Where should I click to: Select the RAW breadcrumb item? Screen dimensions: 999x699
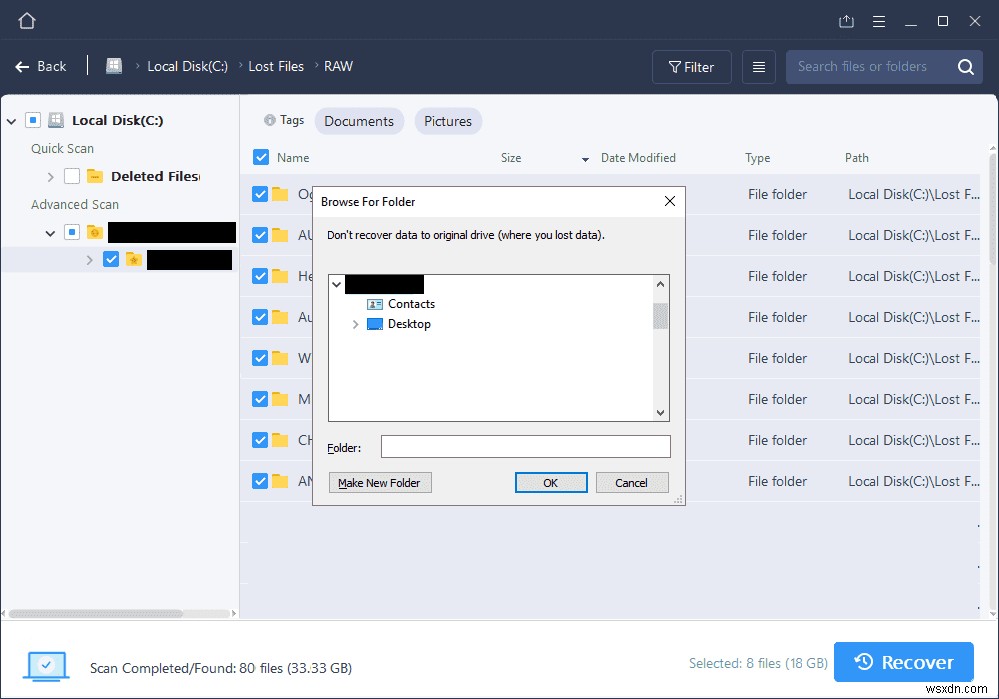338,66
